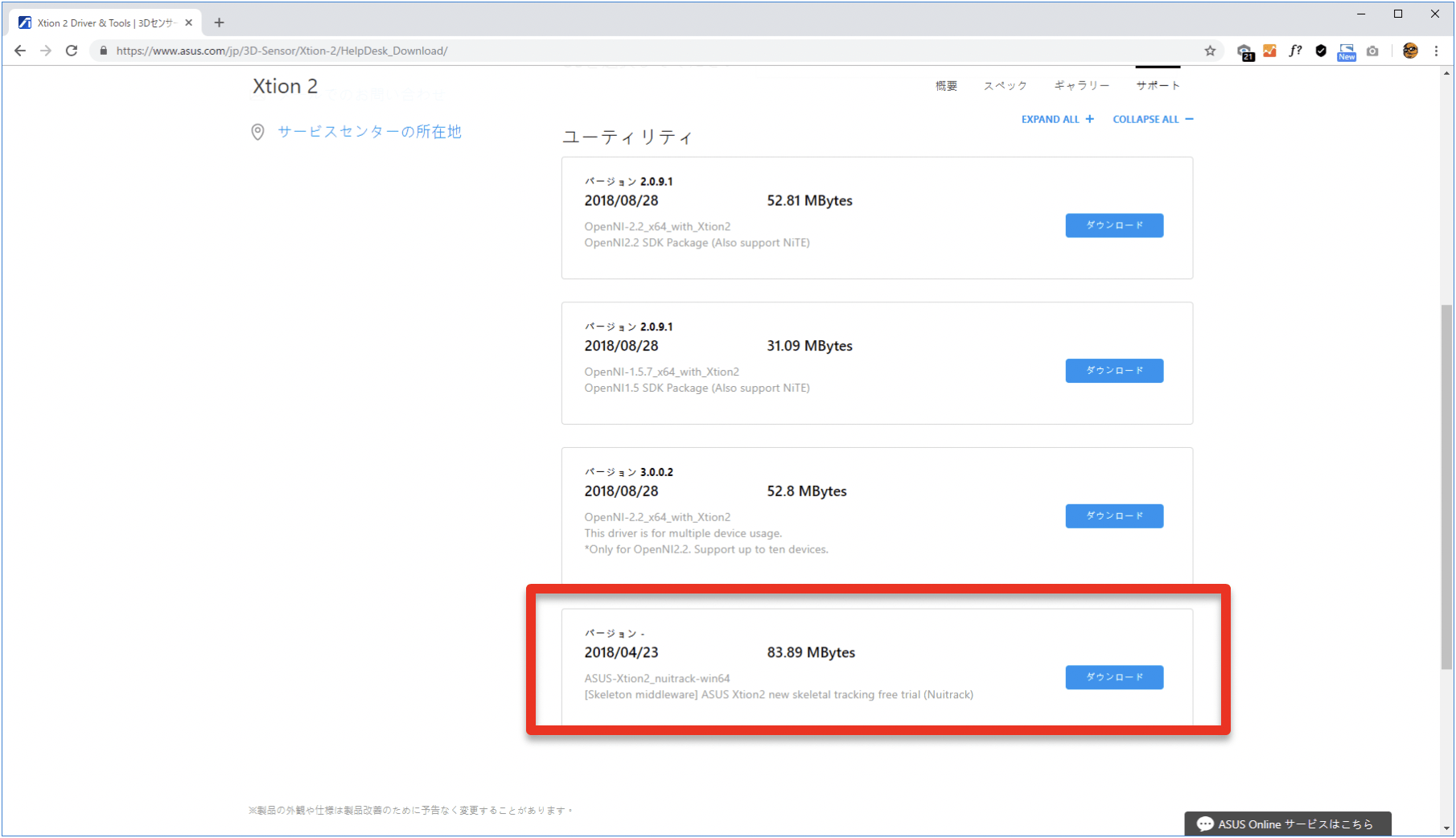The height and width of the screenshot is (838, 1456).
Task: Open Chrome three-dot menu
Action: pos(1436,51)
